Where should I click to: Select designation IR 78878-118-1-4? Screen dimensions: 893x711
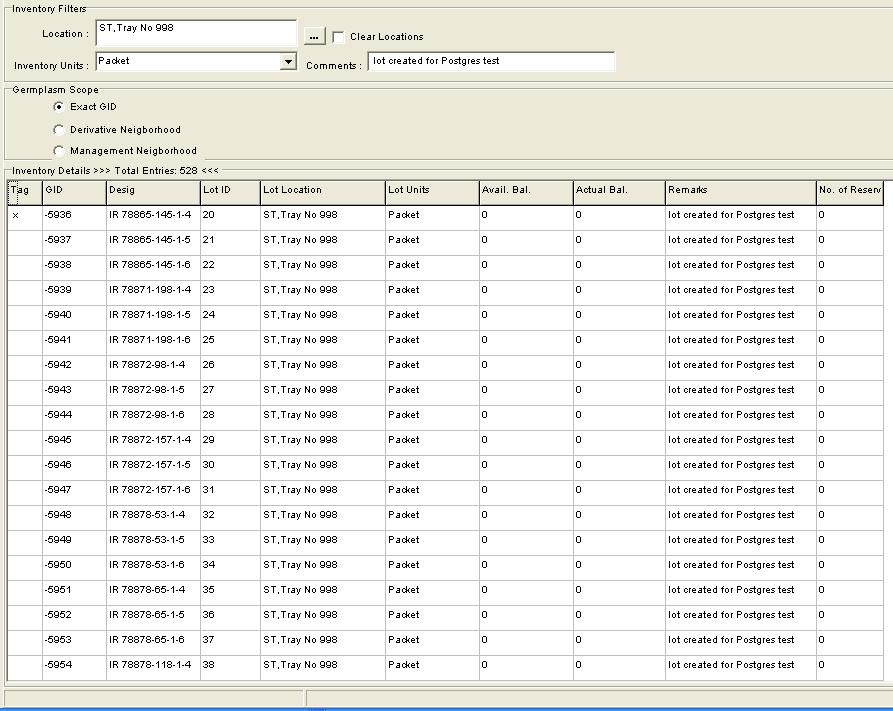pyautogui.click(x=154, y=668)
